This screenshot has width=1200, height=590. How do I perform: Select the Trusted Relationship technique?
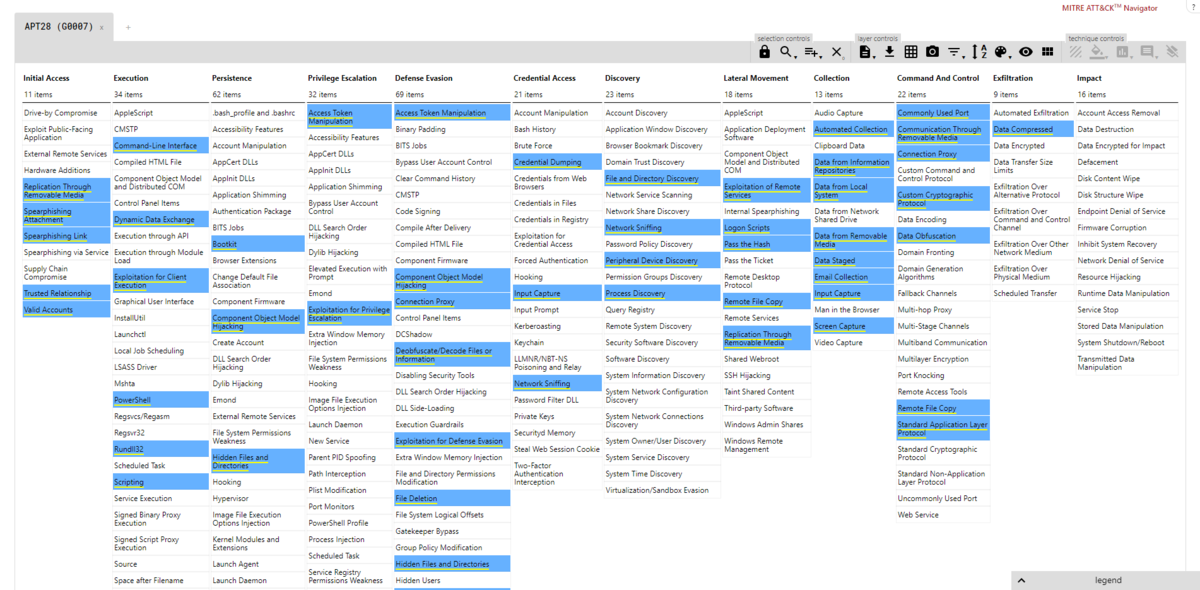tap(66, 293)
